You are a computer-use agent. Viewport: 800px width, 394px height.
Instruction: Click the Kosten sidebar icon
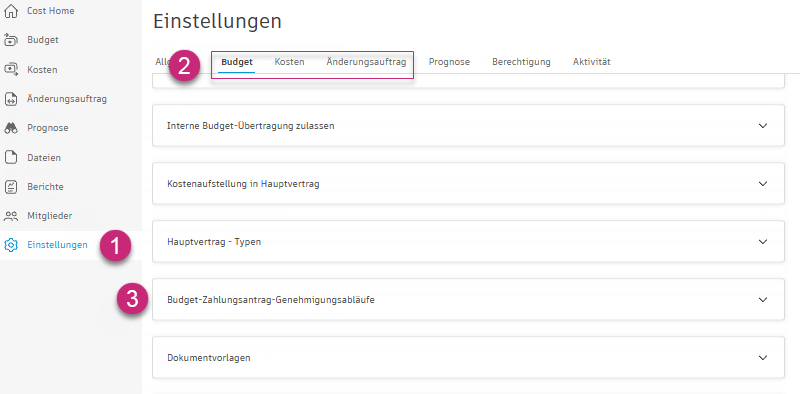[x=11, y=69]
